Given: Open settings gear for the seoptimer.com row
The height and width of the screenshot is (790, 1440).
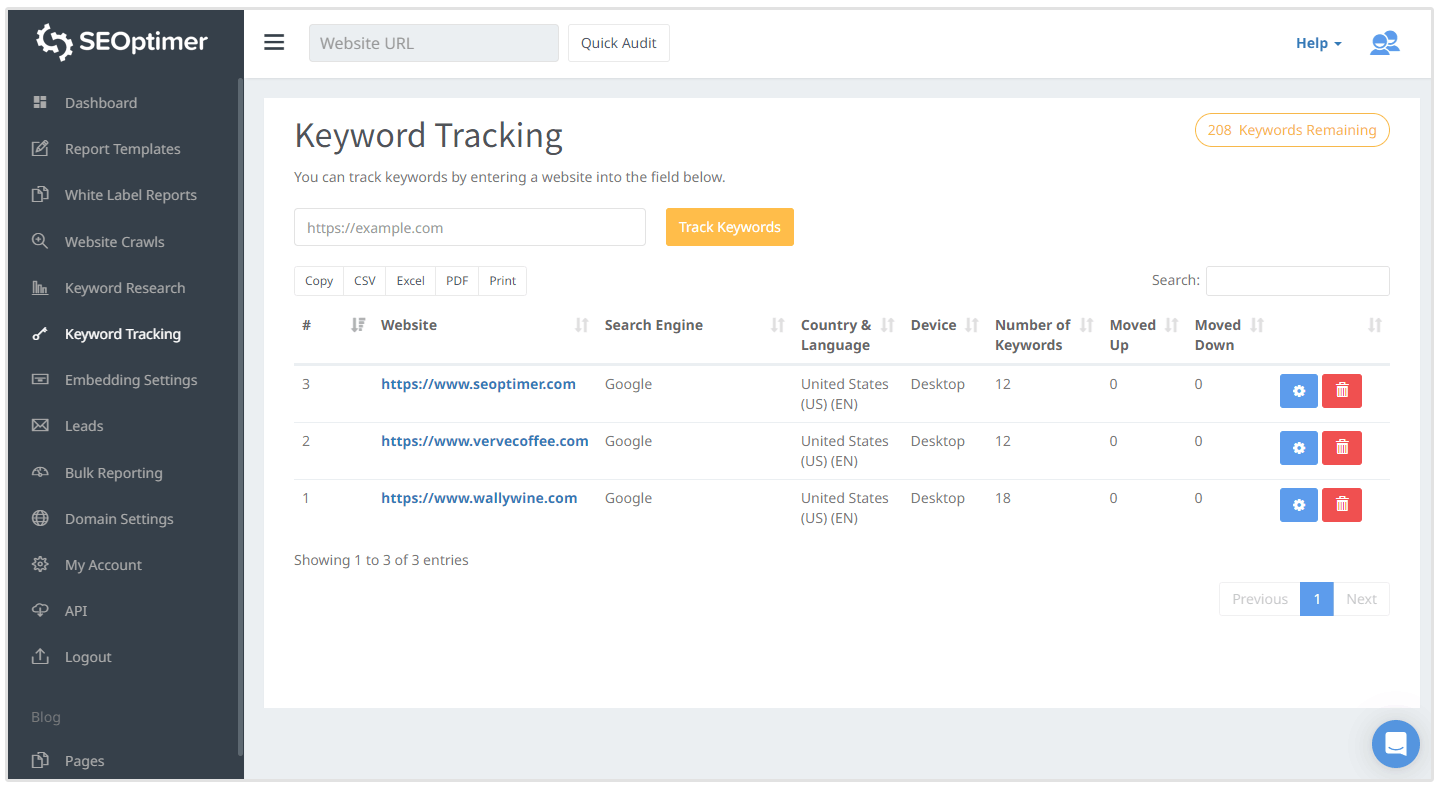Looking at the screenshot, I should [1298, 390].
